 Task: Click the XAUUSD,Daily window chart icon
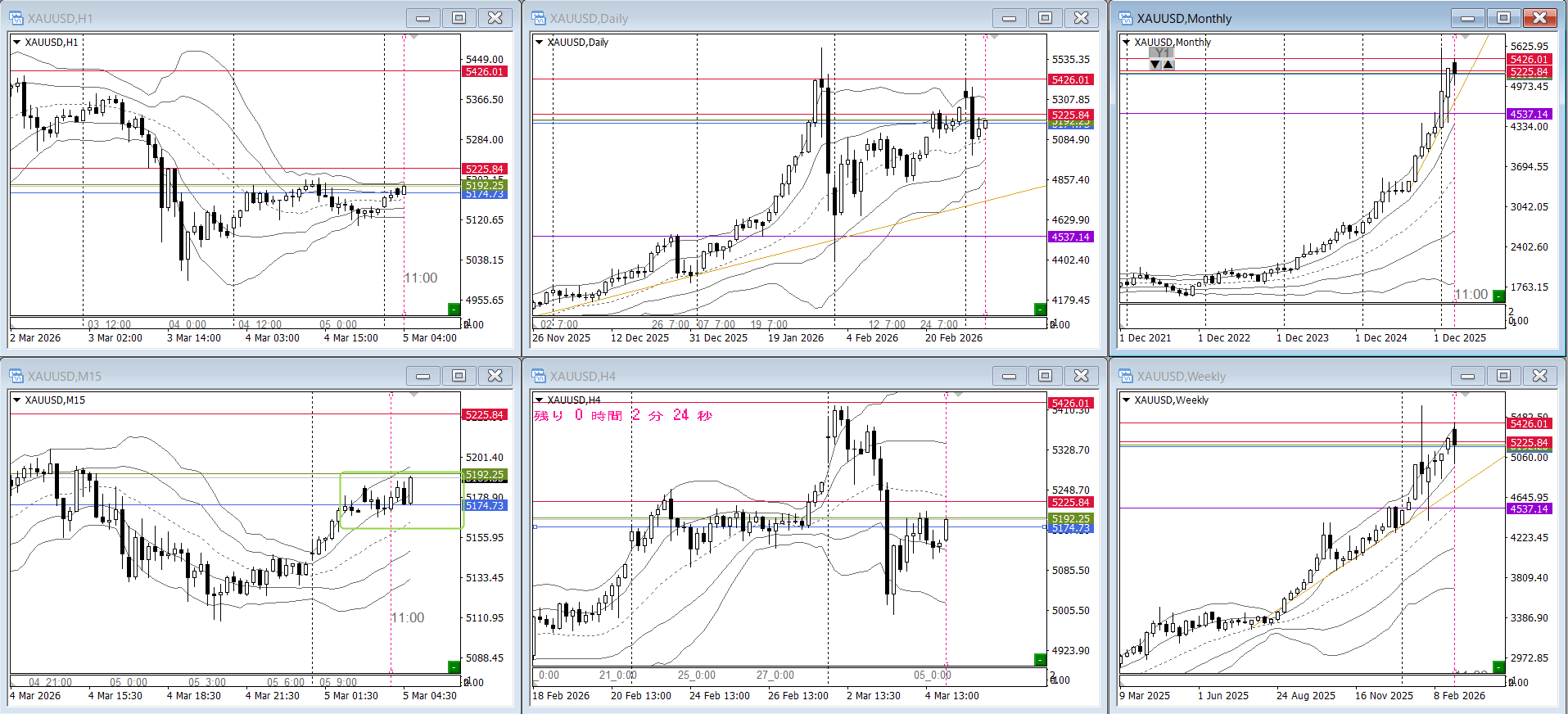click(539, 18)
